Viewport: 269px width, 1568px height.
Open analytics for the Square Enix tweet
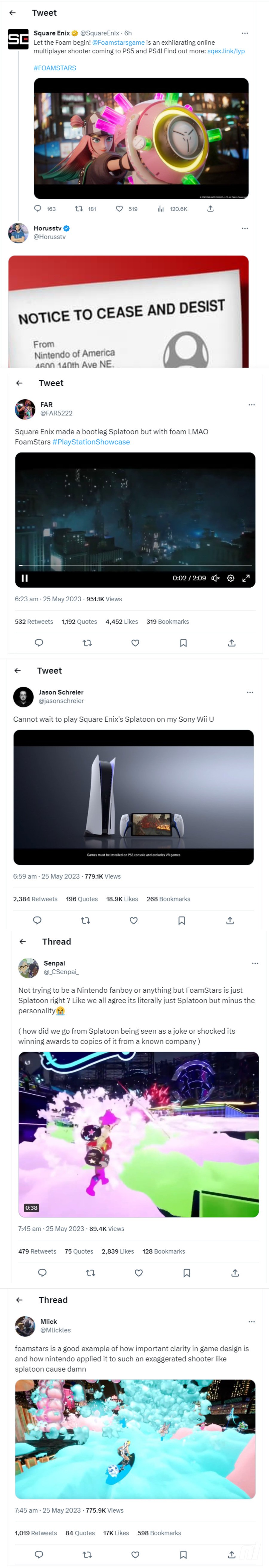(x=160, y=208)
